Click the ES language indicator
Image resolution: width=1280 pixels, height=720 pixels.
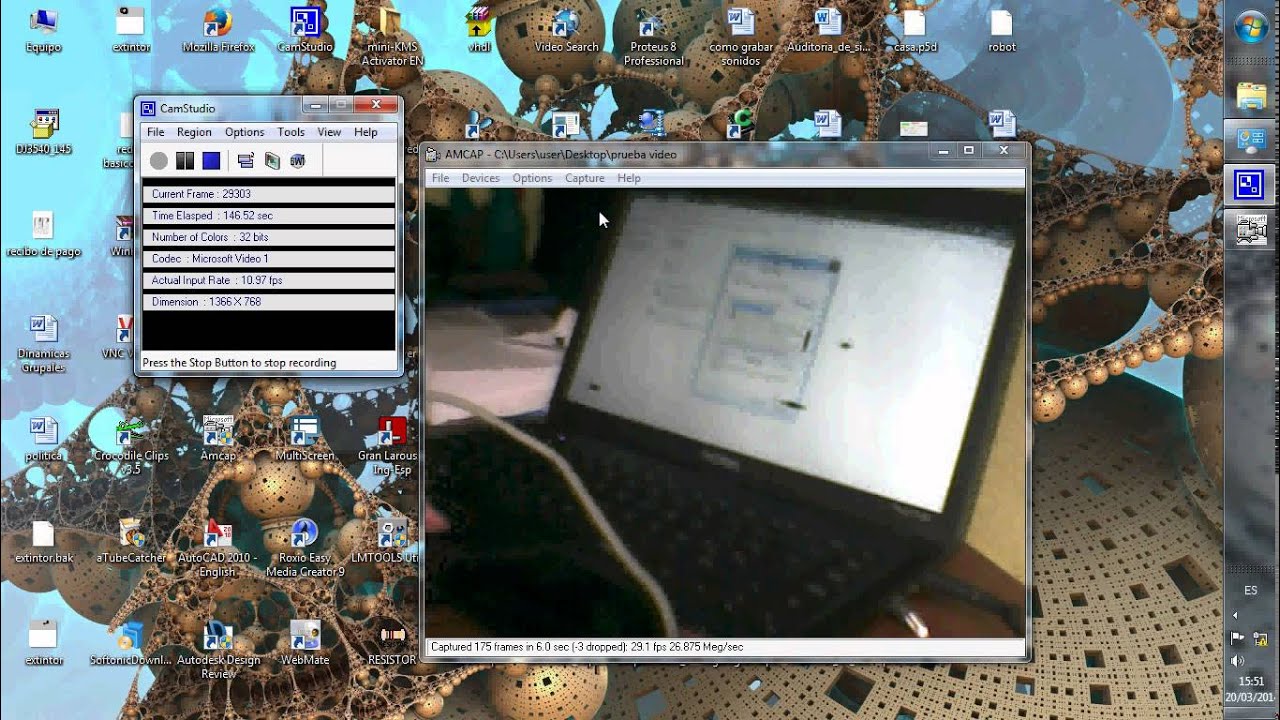click(1251, 591)
